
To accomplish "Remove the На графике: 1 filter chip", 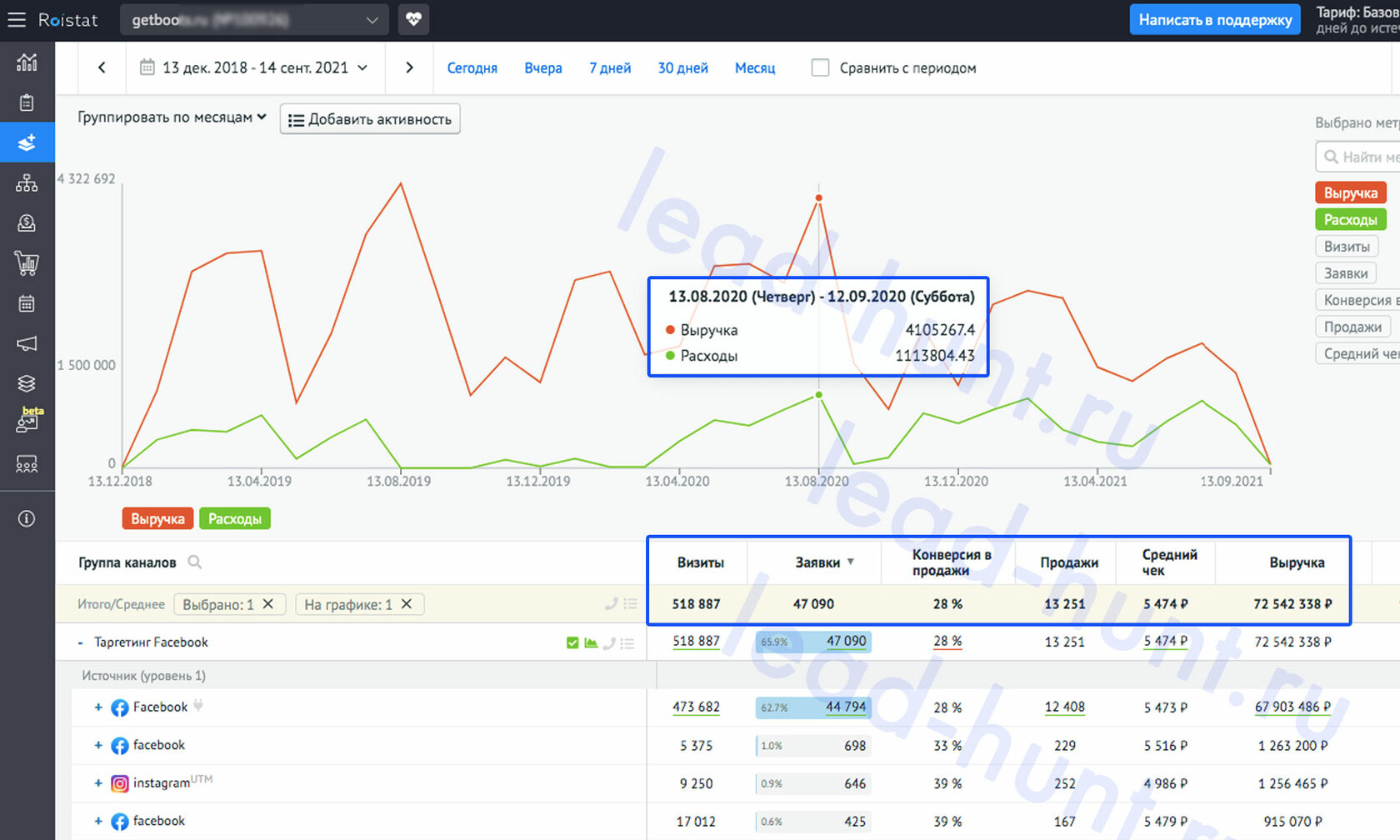I will 407,603.
